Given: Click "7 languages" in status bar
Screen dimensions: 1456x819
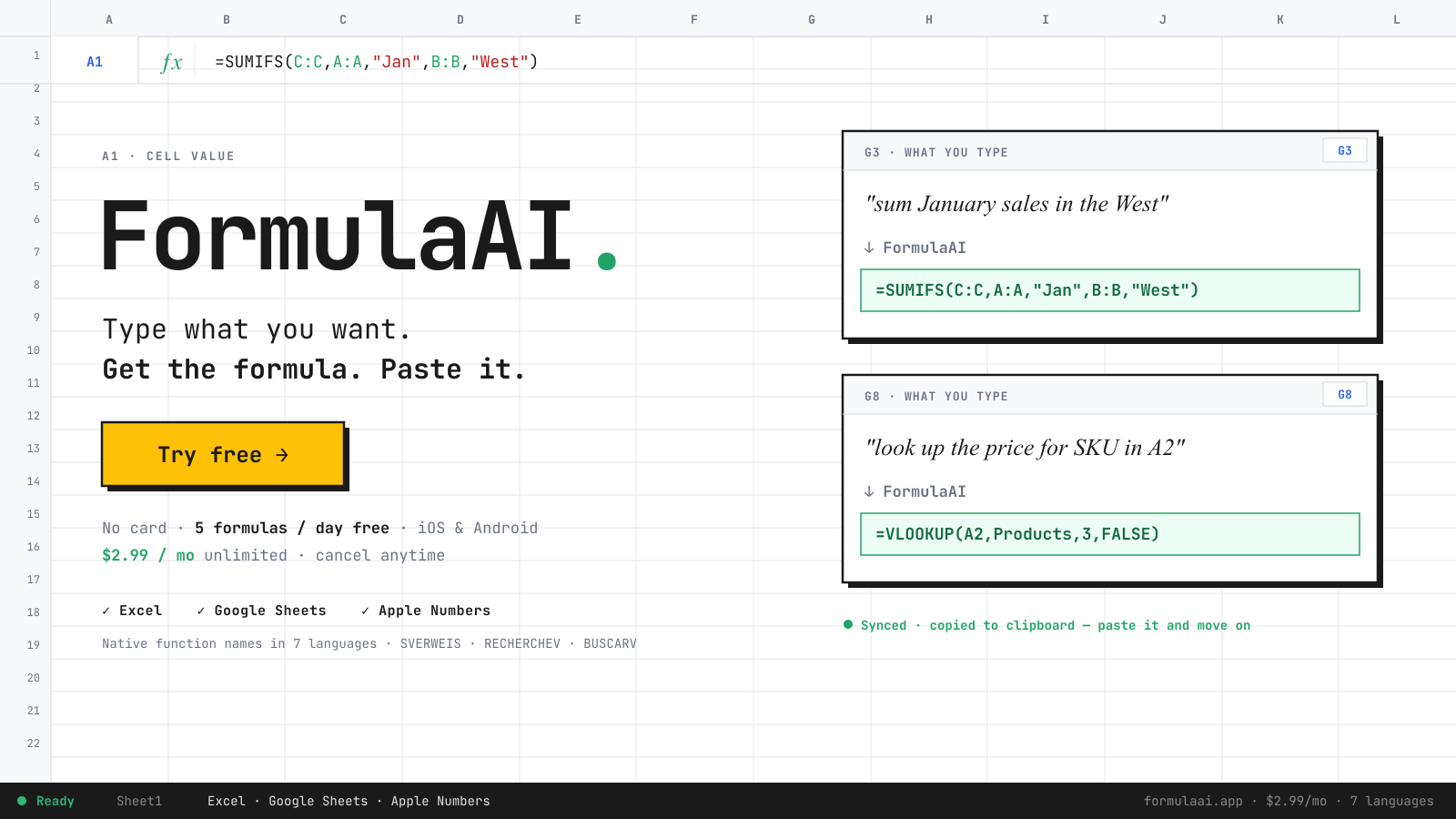Looking at the screenshot, I should pyautogui.click(x=1391, y=801).
